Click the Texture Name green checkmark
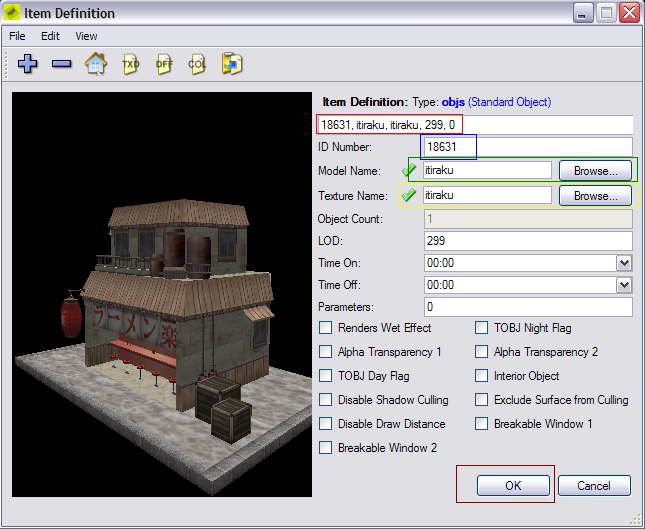Image resolution: width=645 pixels, height=529 pixels. coord(409,195)
